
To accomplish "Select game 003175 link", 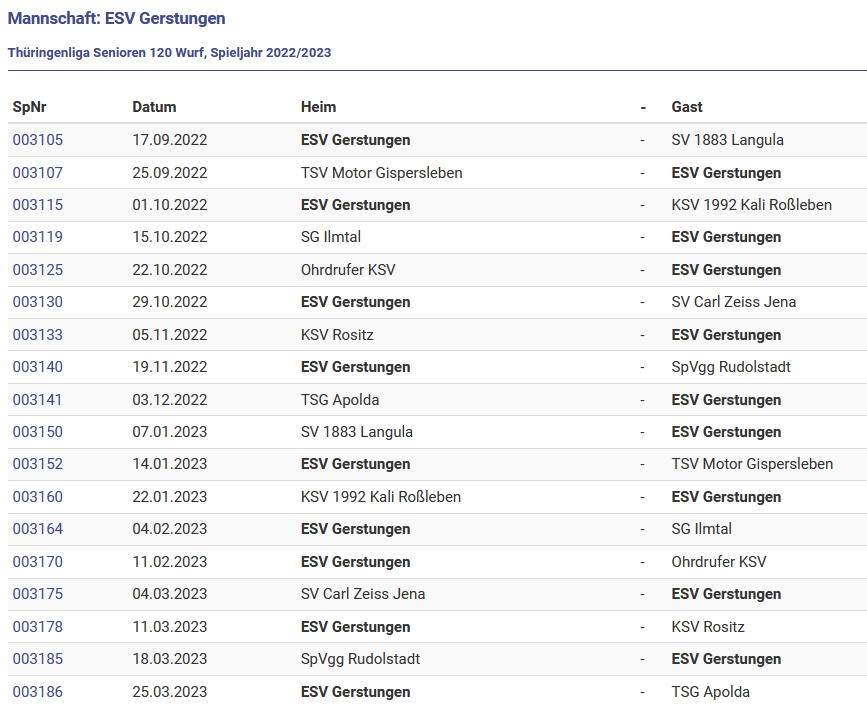I will pyautogui.click(x=38, y=594).
